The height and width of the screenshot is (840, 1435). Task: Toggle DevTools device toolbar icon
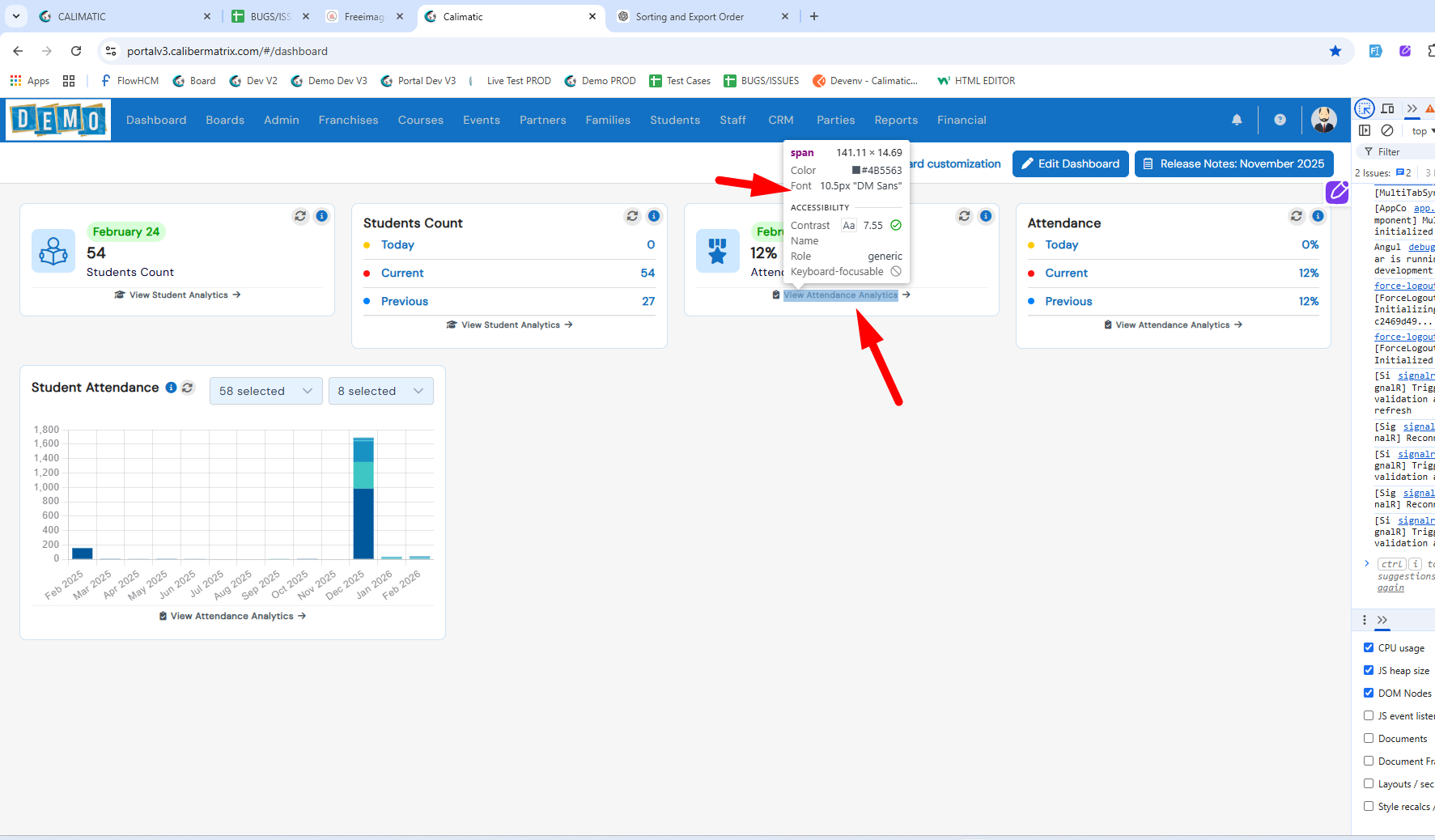pyautogui.click(x=1388, y=108)
